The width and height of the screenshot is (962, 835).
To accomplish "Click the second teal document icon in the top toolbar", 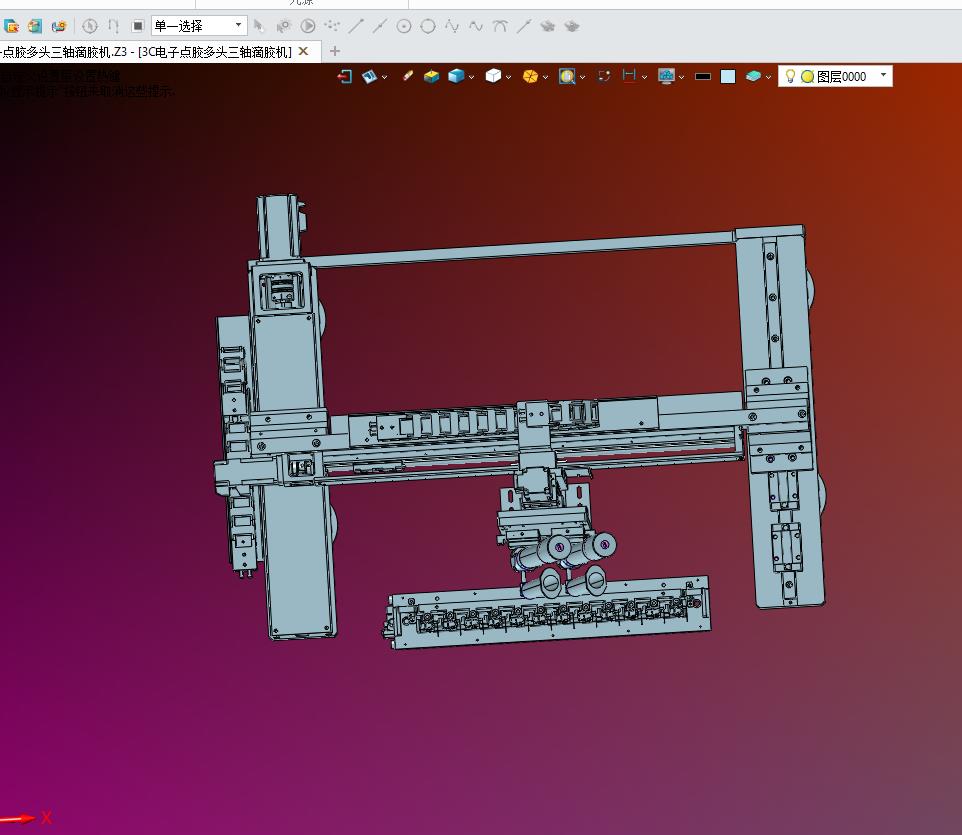I will click(x=35, y=26).
